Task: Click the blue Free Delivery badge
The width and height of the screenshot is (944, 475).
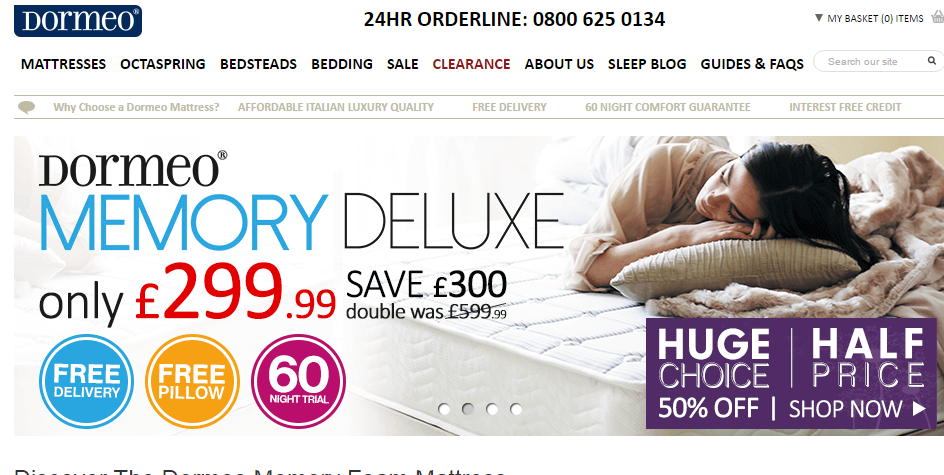Action: (86, 381)
